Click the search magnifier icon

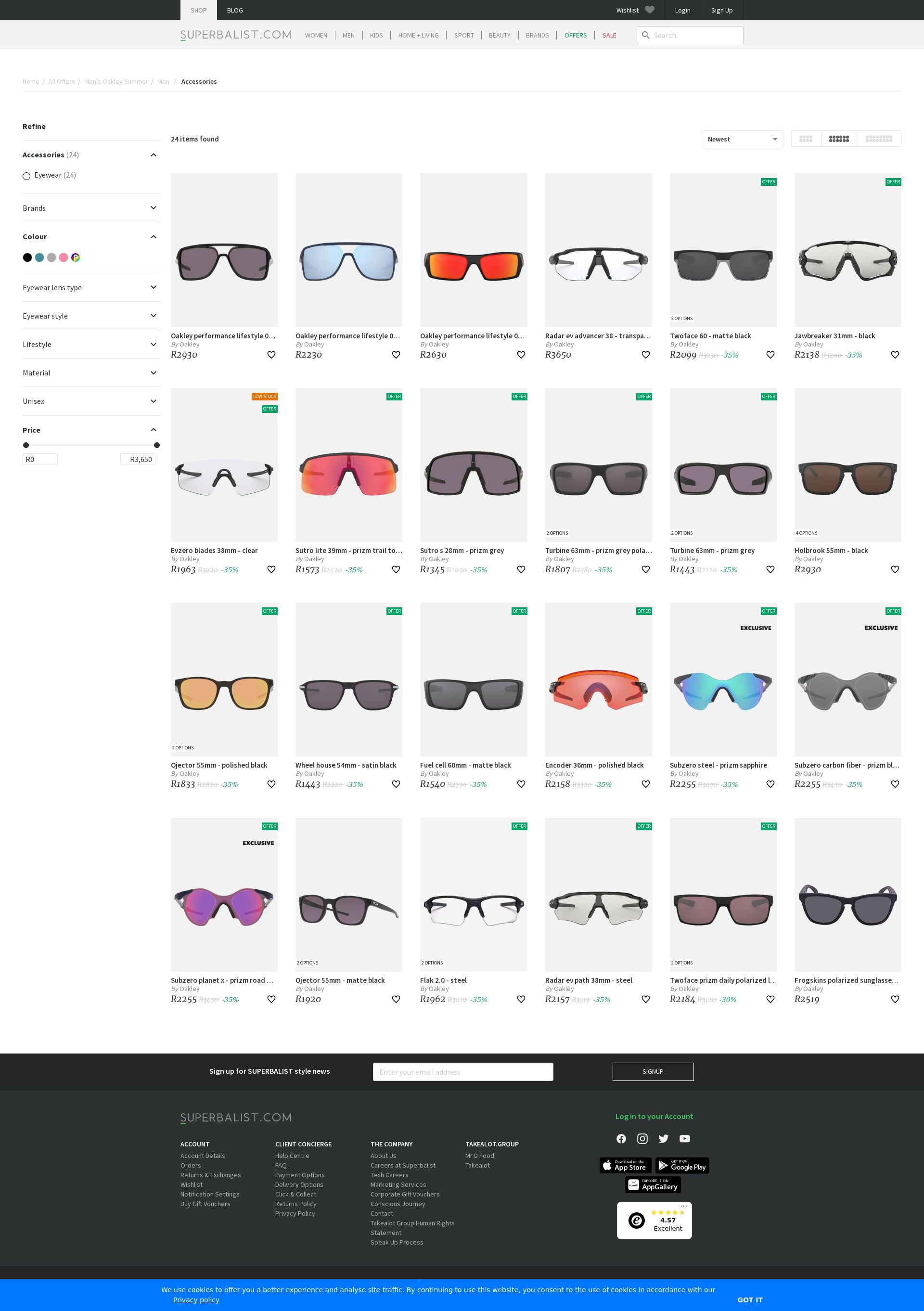pos(646,36)
